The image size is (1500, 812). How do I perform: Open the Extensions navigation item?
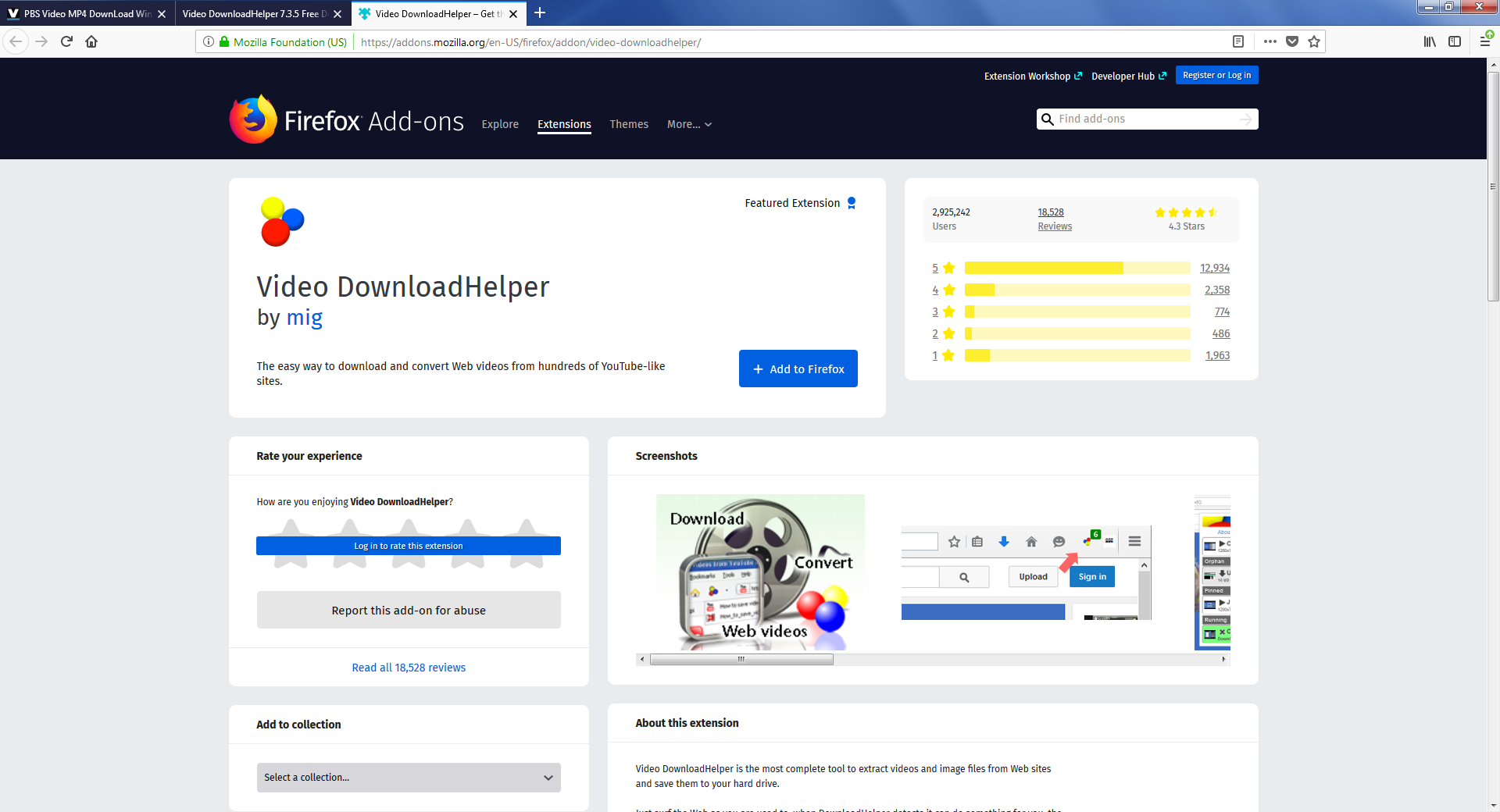pyautogui.click(x=564, y=124)
